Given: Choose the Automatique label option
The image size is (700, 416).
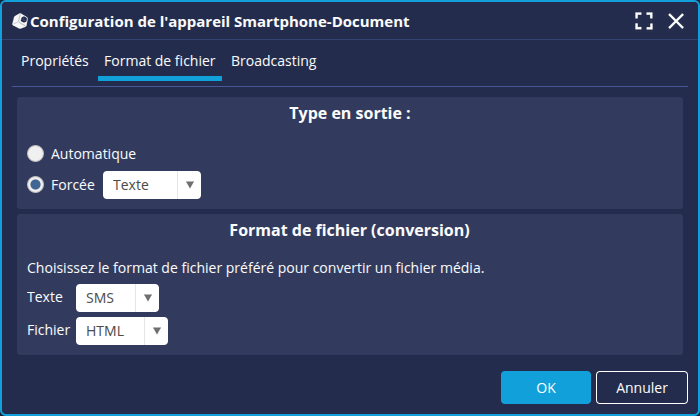Looking at the screenshot, I should coord(93,154).
